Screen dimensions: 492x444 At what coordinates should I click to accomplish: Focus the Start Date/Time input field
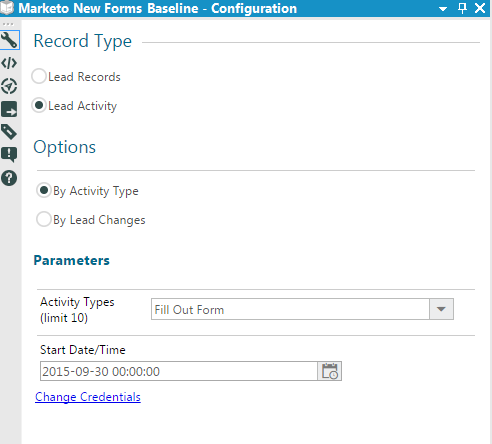(179, 371)
